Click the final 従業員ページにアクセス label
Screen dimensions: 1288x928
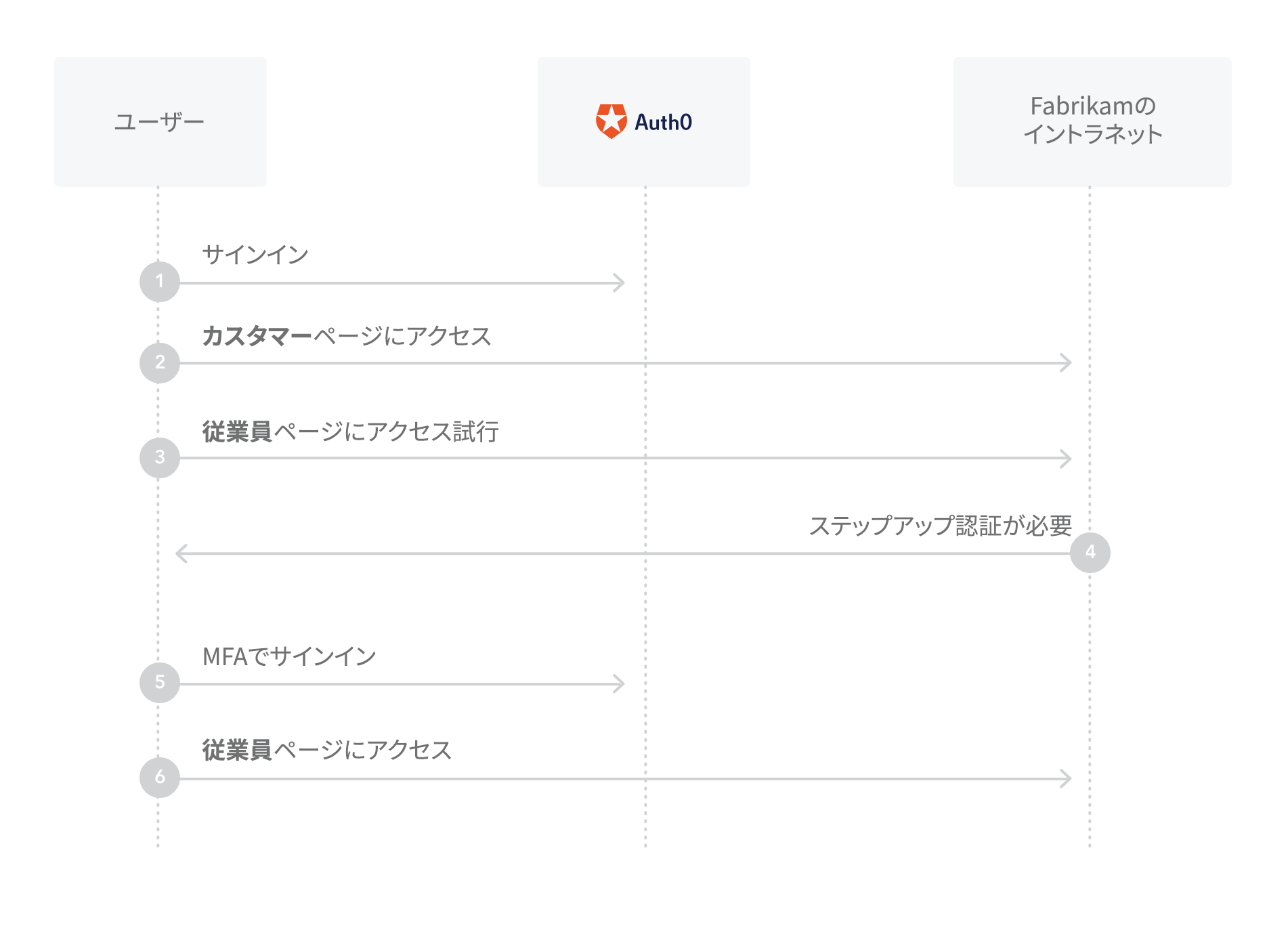coord(326,751)
